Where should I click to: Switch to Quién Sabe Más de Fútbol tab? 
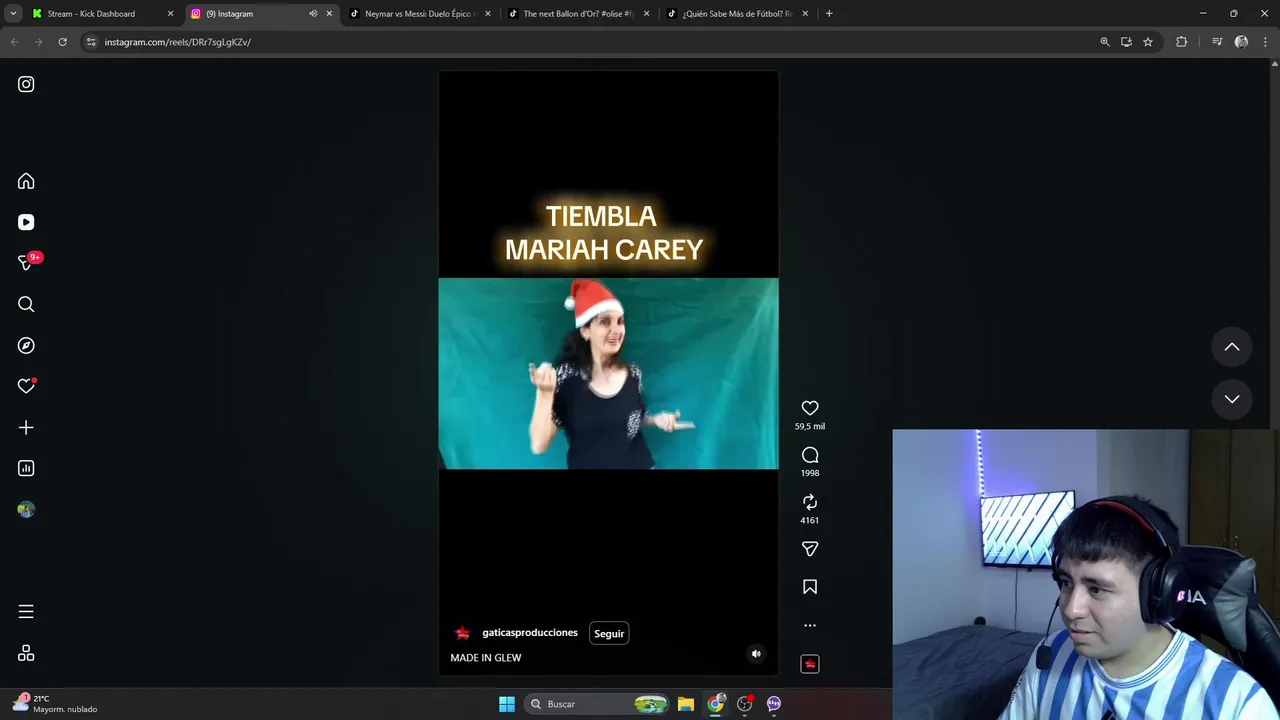click(737, 14)
